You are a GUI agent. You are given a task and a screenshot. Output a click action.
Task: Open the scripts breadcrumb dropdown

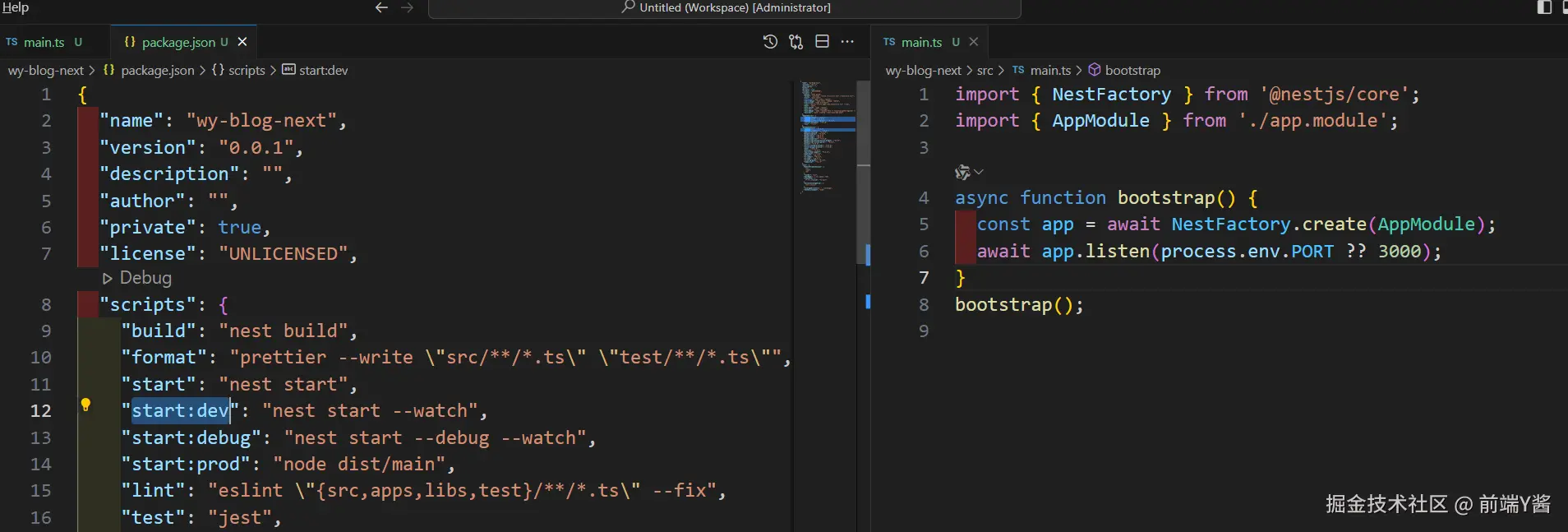coord(238,71)
